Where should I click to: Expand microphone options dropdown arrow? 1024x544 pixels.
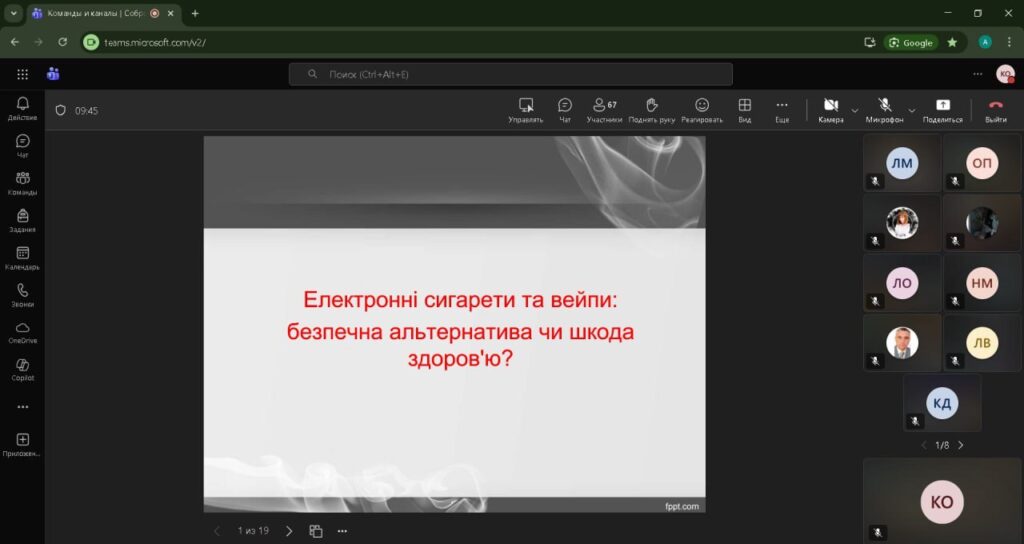click(912, 110)
